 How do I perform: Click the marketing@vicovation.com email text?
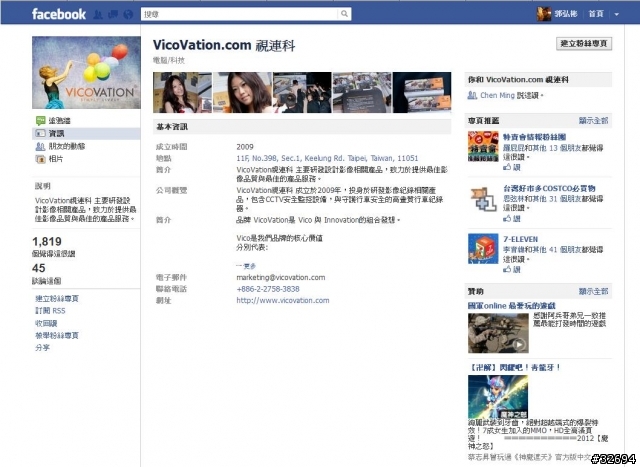pyautogui.click(x=281, y=278)
